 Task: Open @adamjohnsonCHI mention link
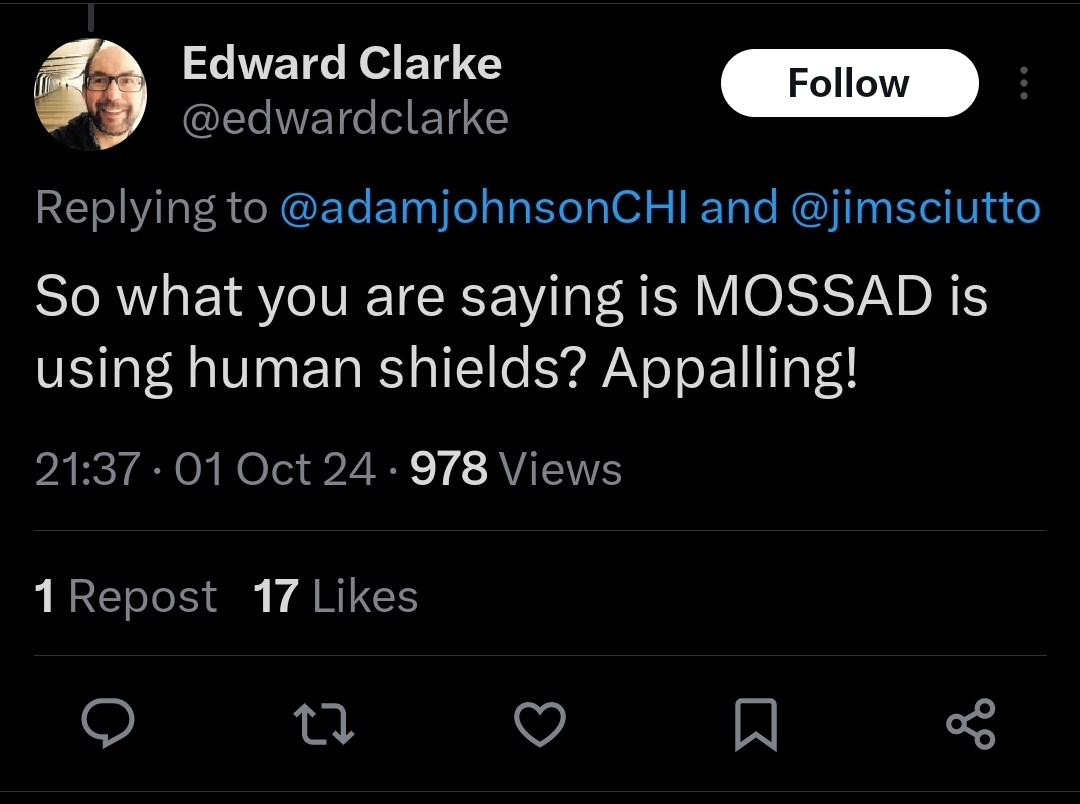(x=484, y=207)
